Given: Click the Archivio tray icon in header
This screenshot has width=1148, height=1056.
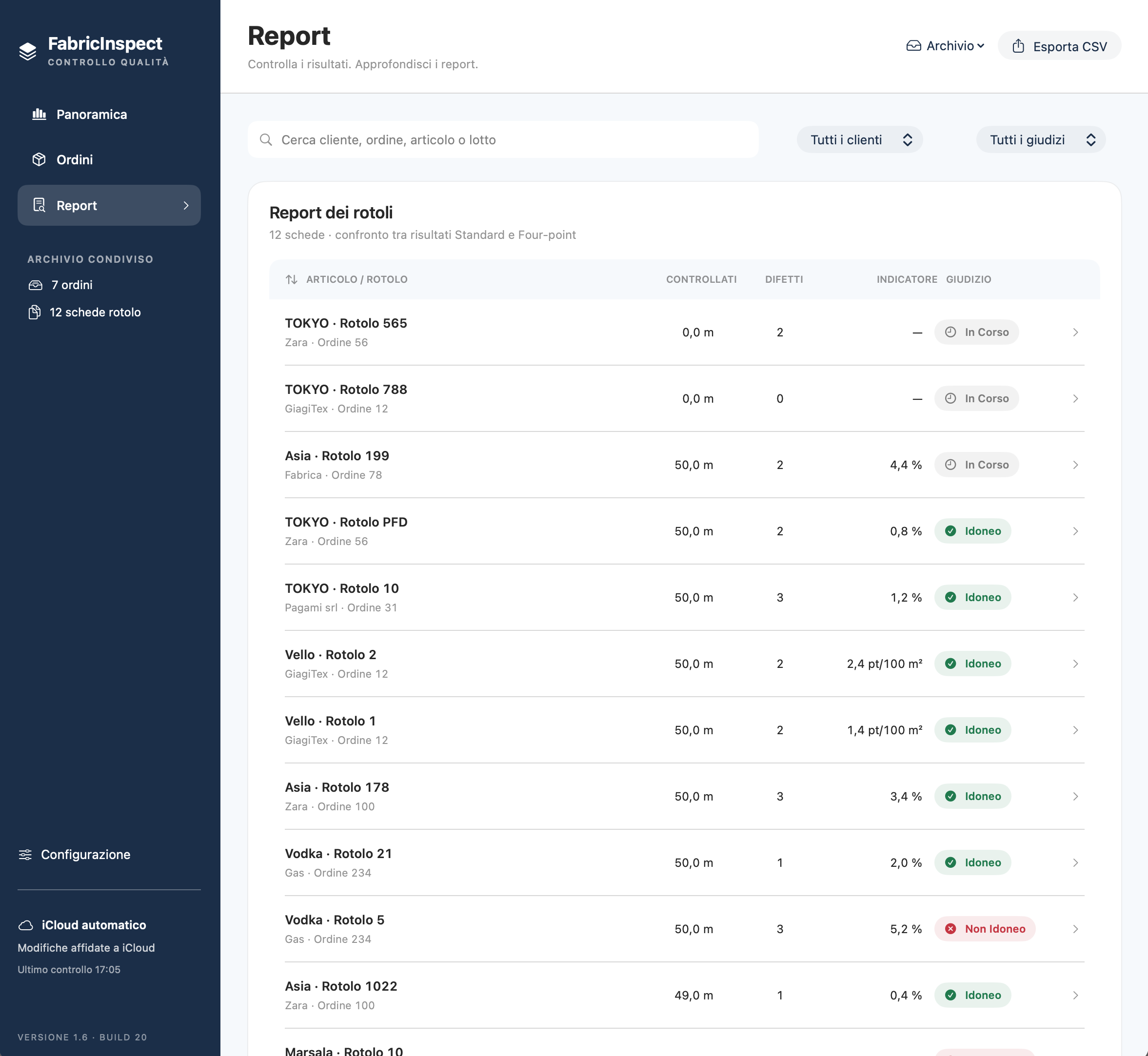Looking at the screenshot, I should [913, 46].
